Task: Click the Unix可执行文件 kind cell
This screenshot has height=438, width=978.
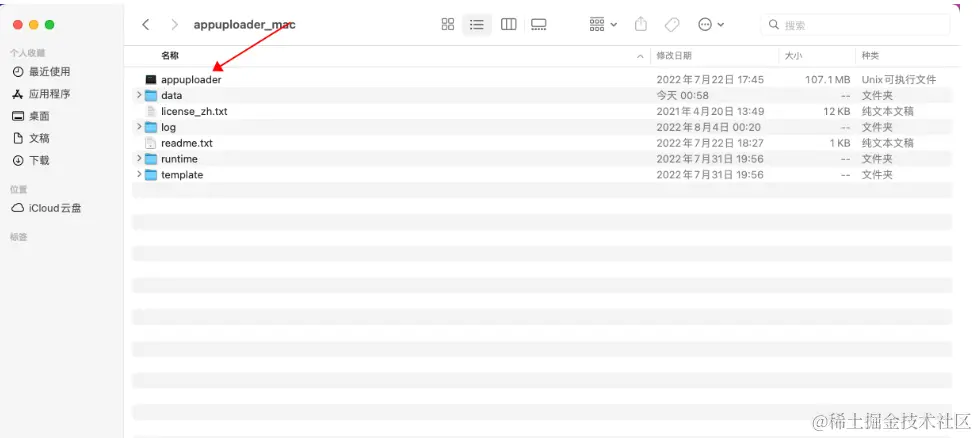Action: point(899,80)
